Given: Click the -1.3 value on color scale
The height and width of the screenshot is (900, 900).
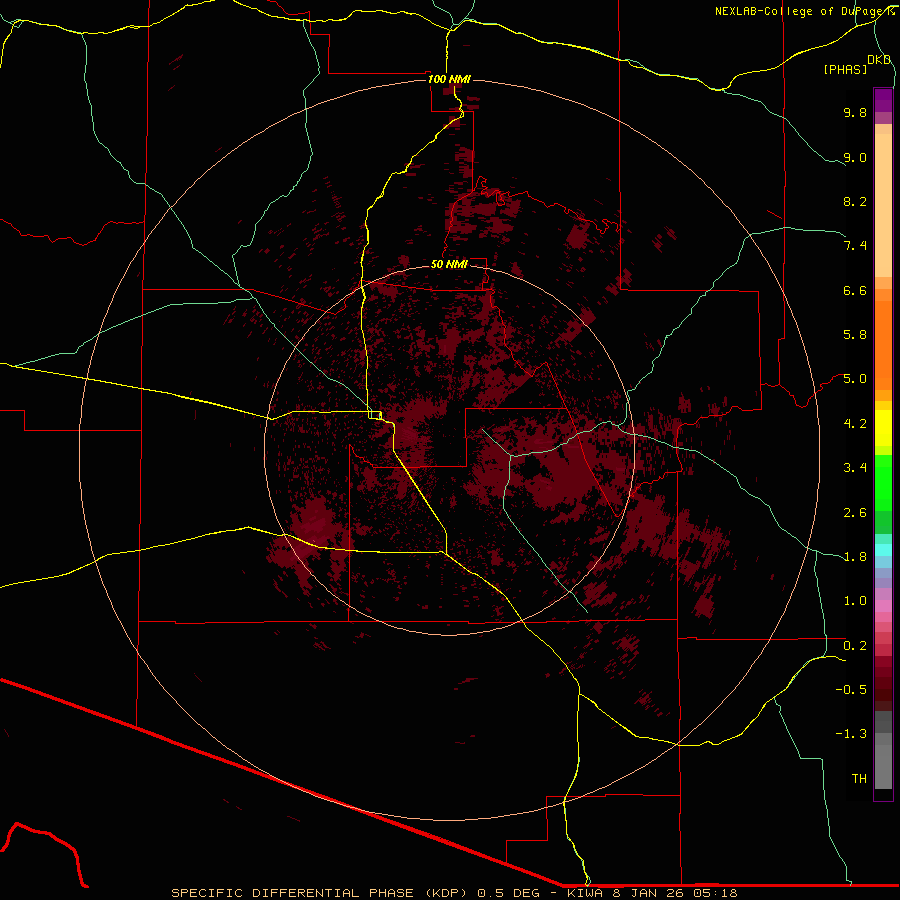Looking at the screenshot, I should [851, 734].
